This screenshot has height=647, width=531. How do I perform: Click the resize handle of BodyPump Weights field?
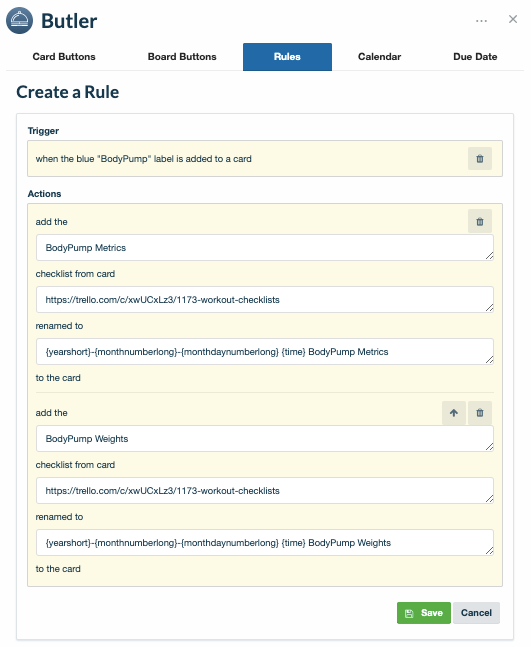(489, 447)
